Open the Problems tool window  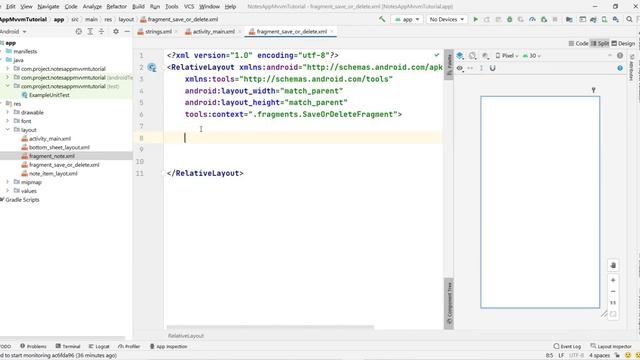click(x=33, y=346)
